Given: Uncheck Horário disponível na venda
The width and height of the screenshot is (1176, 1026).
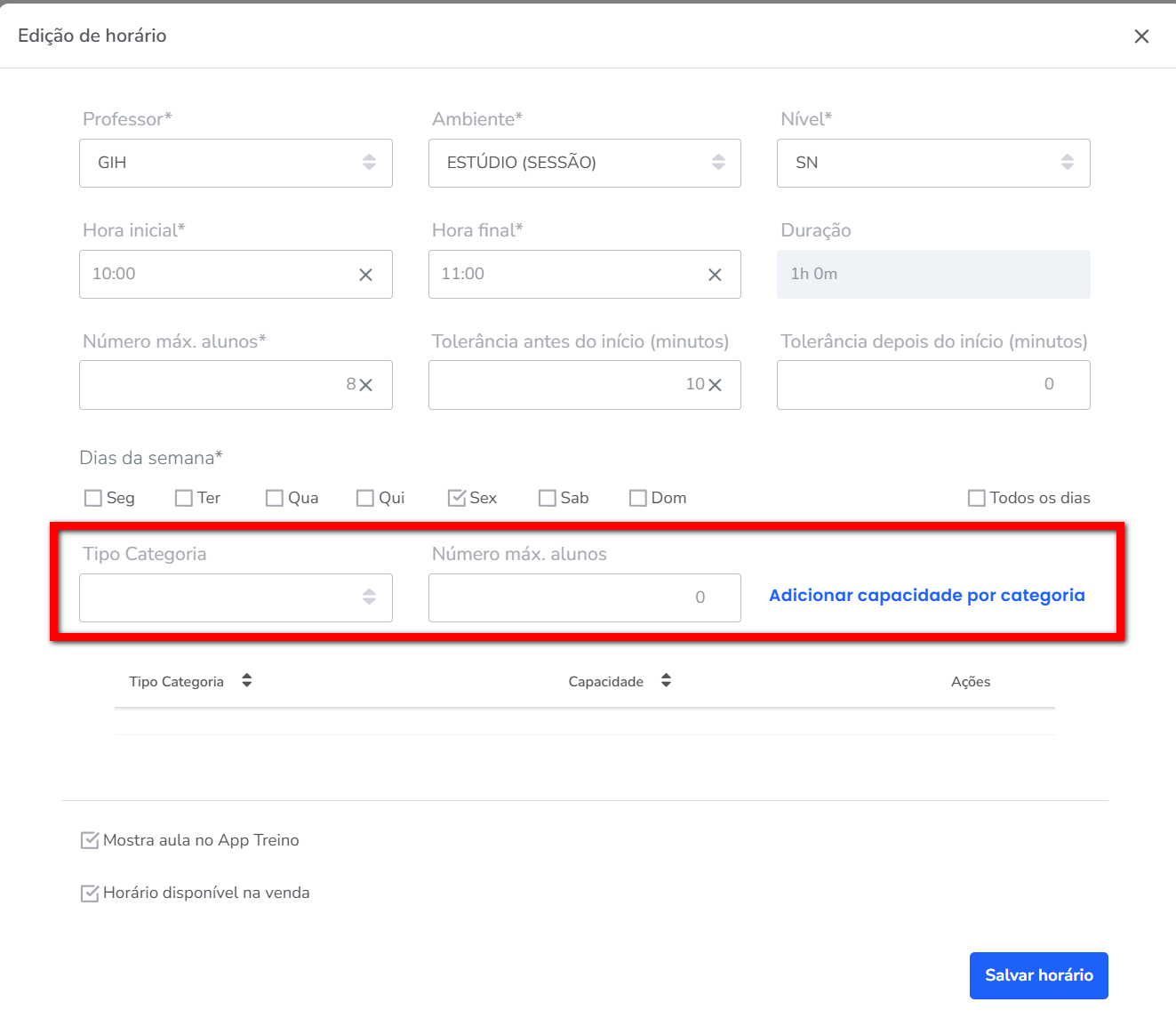Looking at the screenshot, I should (90, 893).
